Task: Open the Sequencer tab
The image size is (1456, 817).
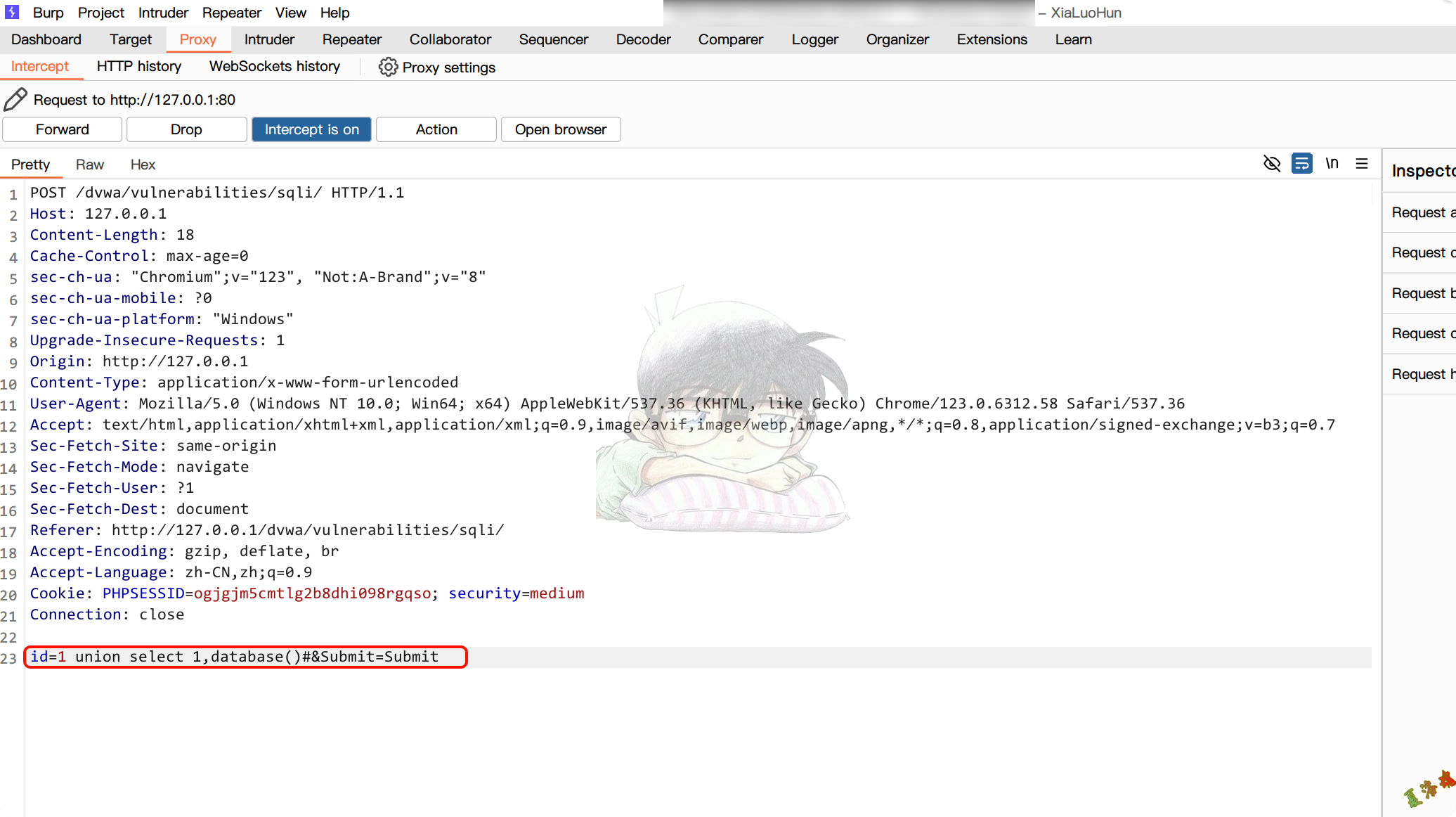Action: tap(554, 39)
